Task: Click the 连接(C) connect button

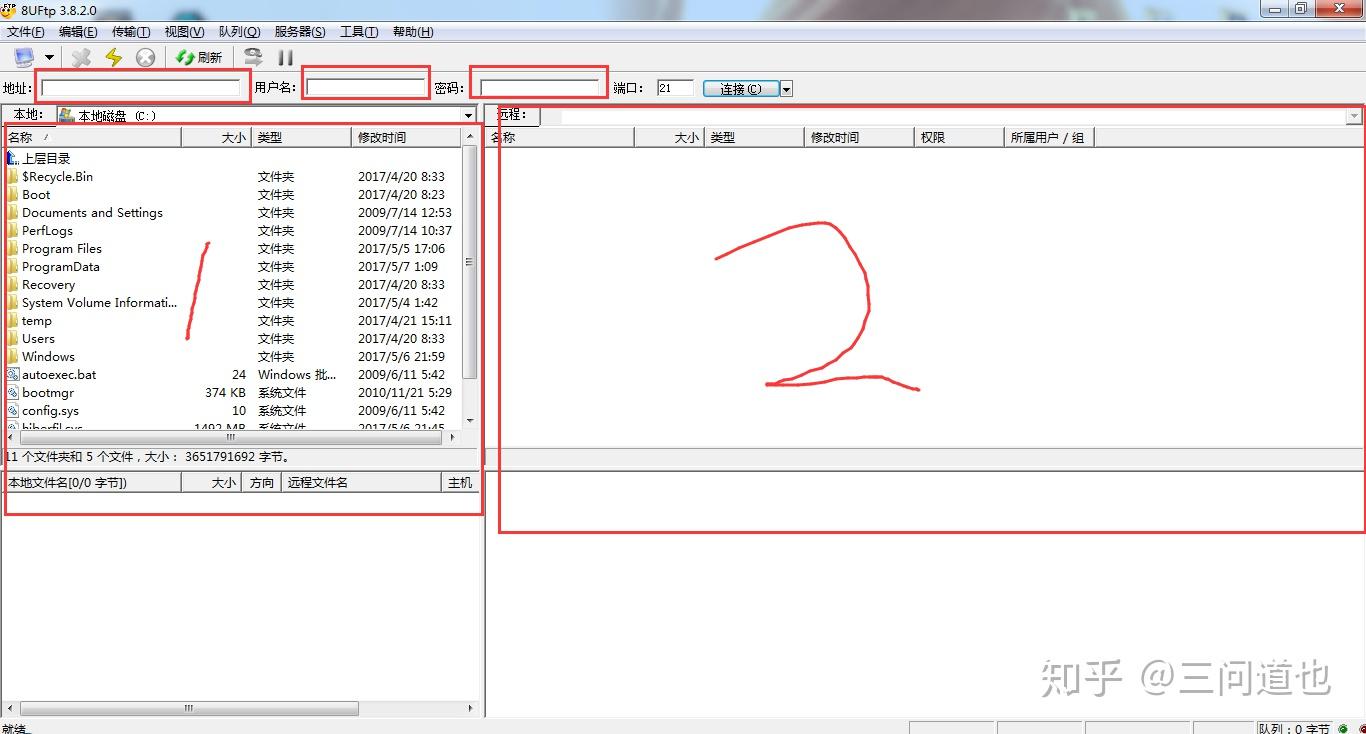Action: pos(741,89)
